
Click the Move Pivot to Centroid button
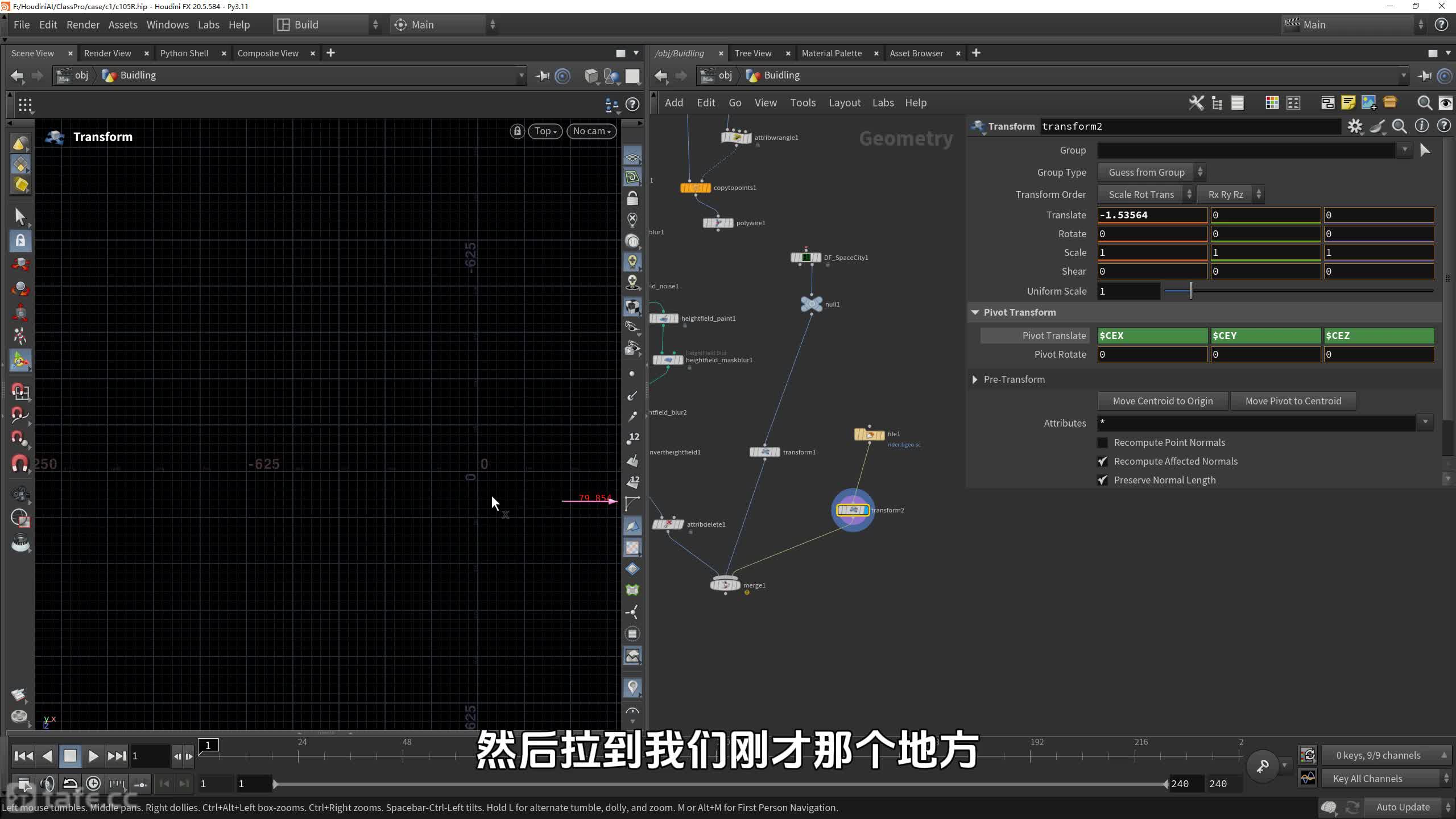(1293, 401)
